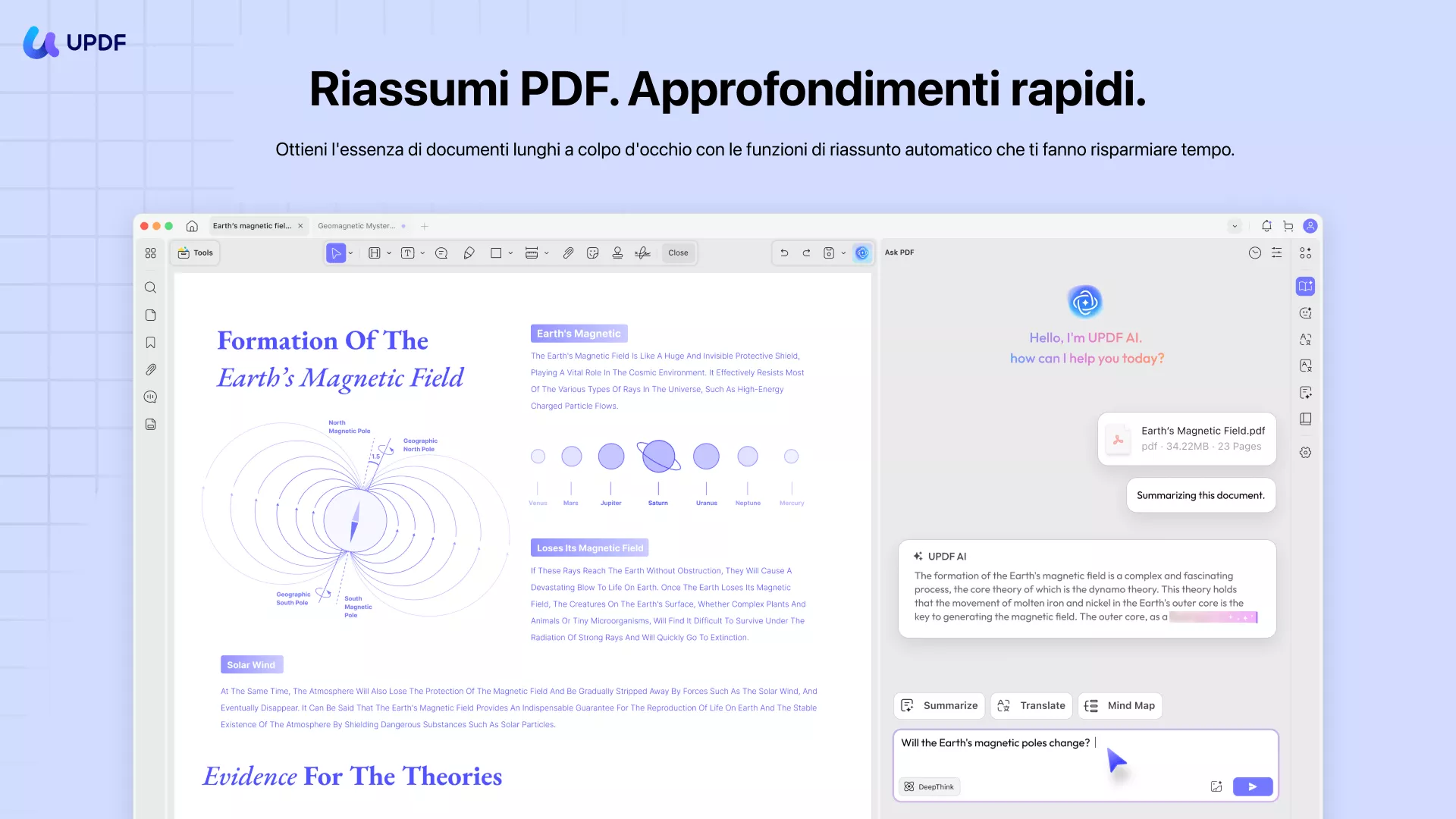The image size is (1456, 819).
Task: Open AI assistant settings gear in right sidebar
Action: tap(1306, 453)
